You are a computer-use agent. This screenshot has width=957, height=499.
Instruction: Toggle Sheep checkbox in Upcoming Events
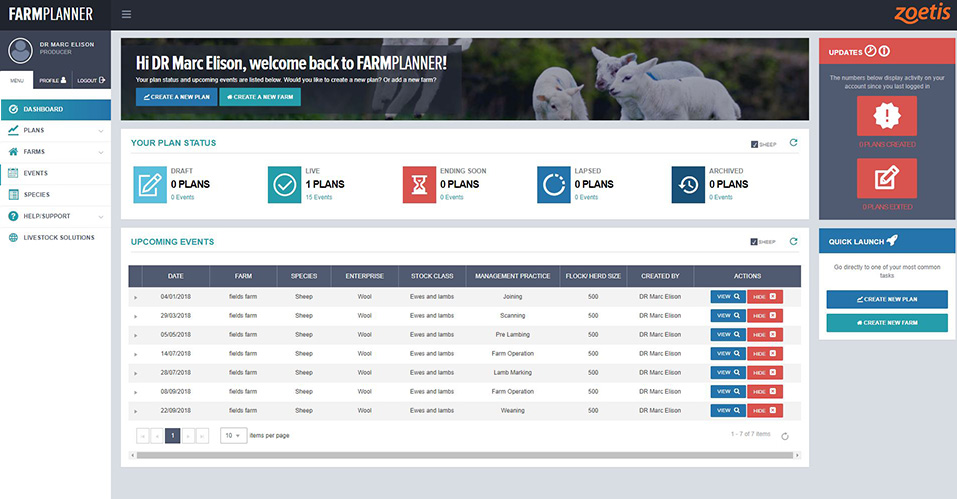[x=754, y=242]
